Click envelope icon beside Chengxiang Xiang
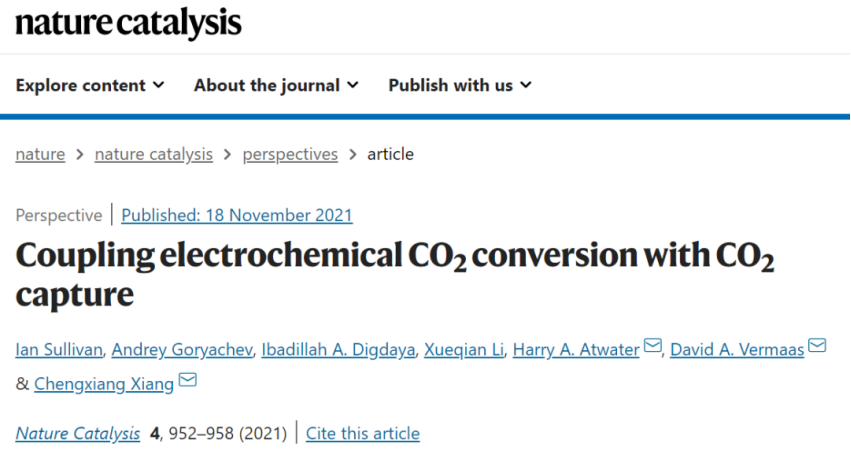This screenshot has height=452, width=851. (188, 380)
